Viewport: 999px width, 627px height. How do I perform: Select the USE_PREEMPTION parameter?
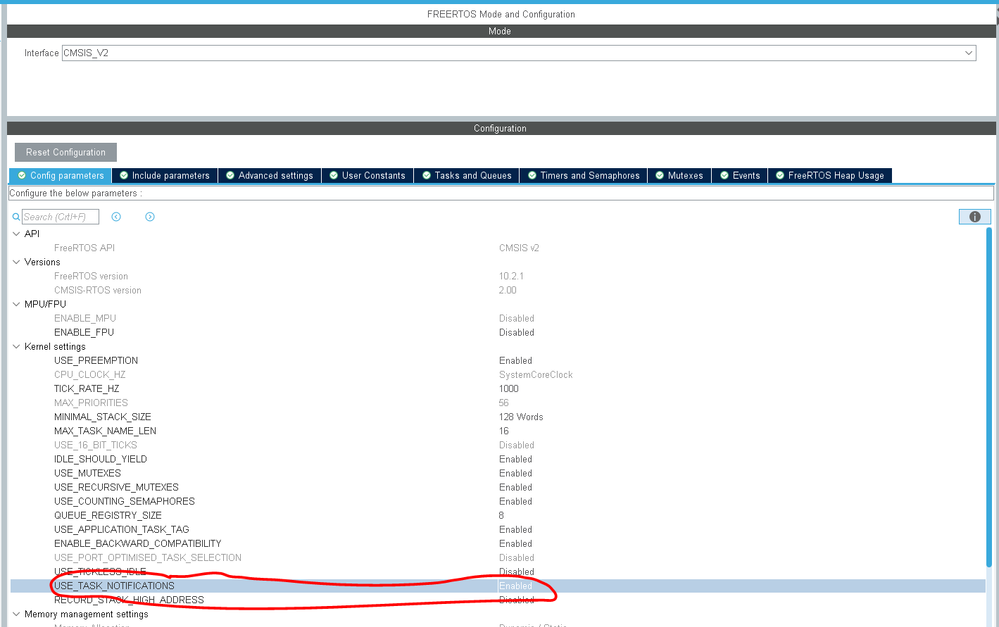[96, 361]
